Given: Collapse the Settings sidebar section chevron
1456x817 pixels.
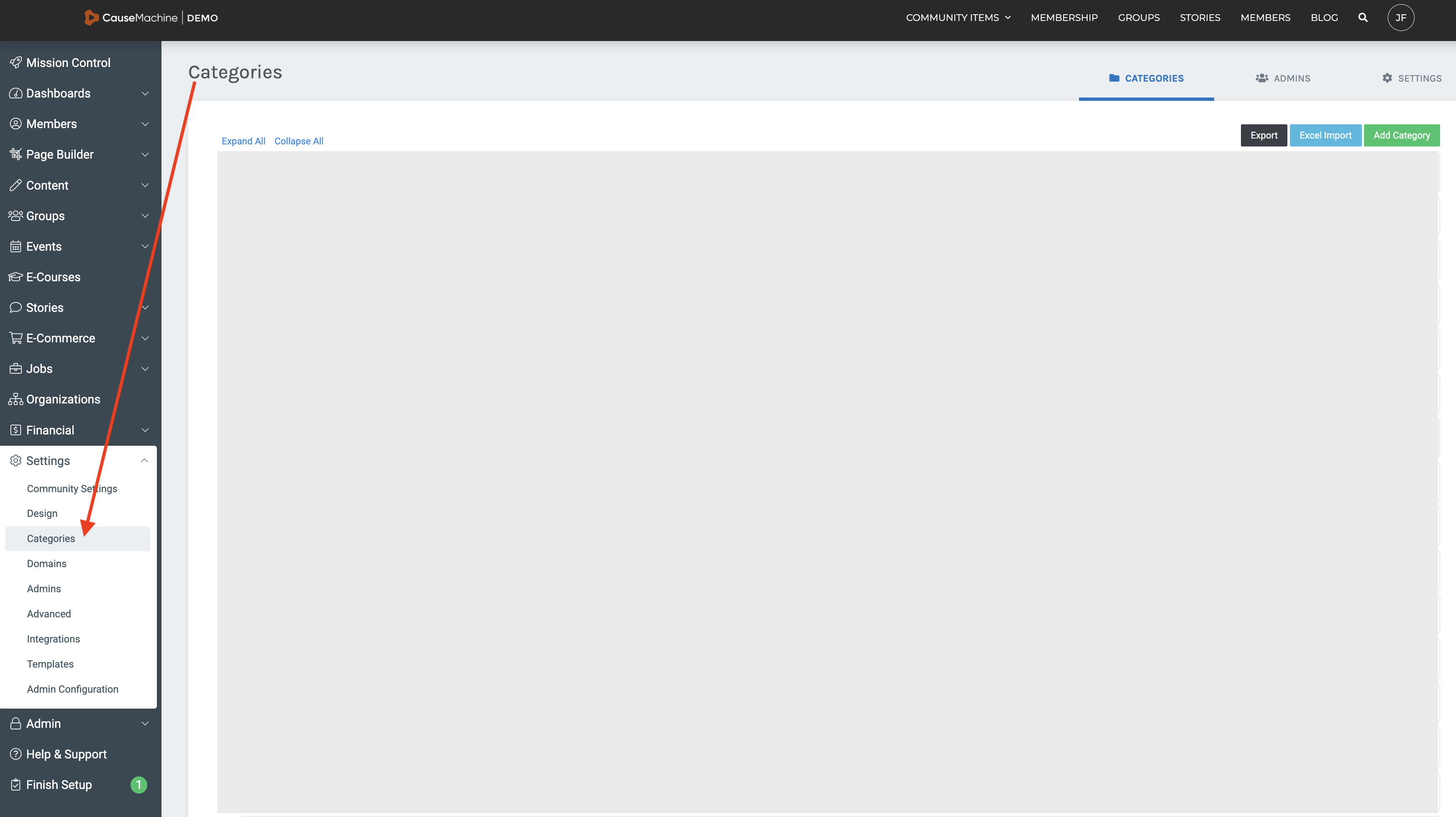Looking at the screenshot, I should click(145, 461).
